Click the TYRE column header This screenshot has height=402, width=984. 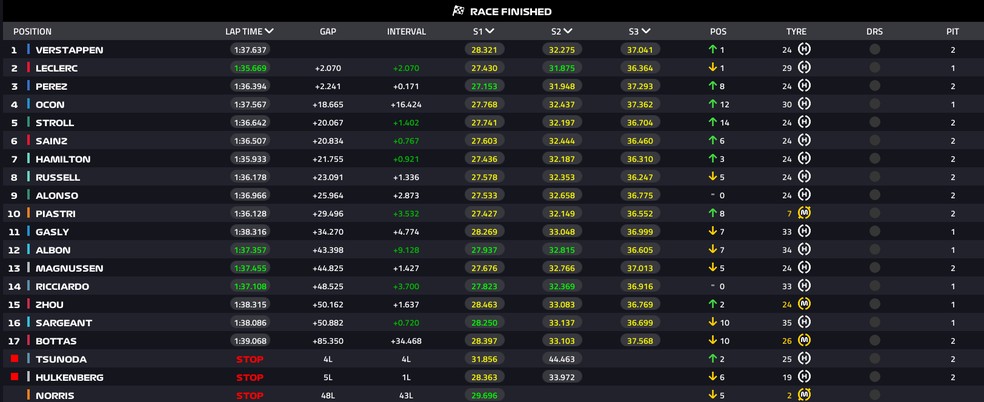pos(796,31)
